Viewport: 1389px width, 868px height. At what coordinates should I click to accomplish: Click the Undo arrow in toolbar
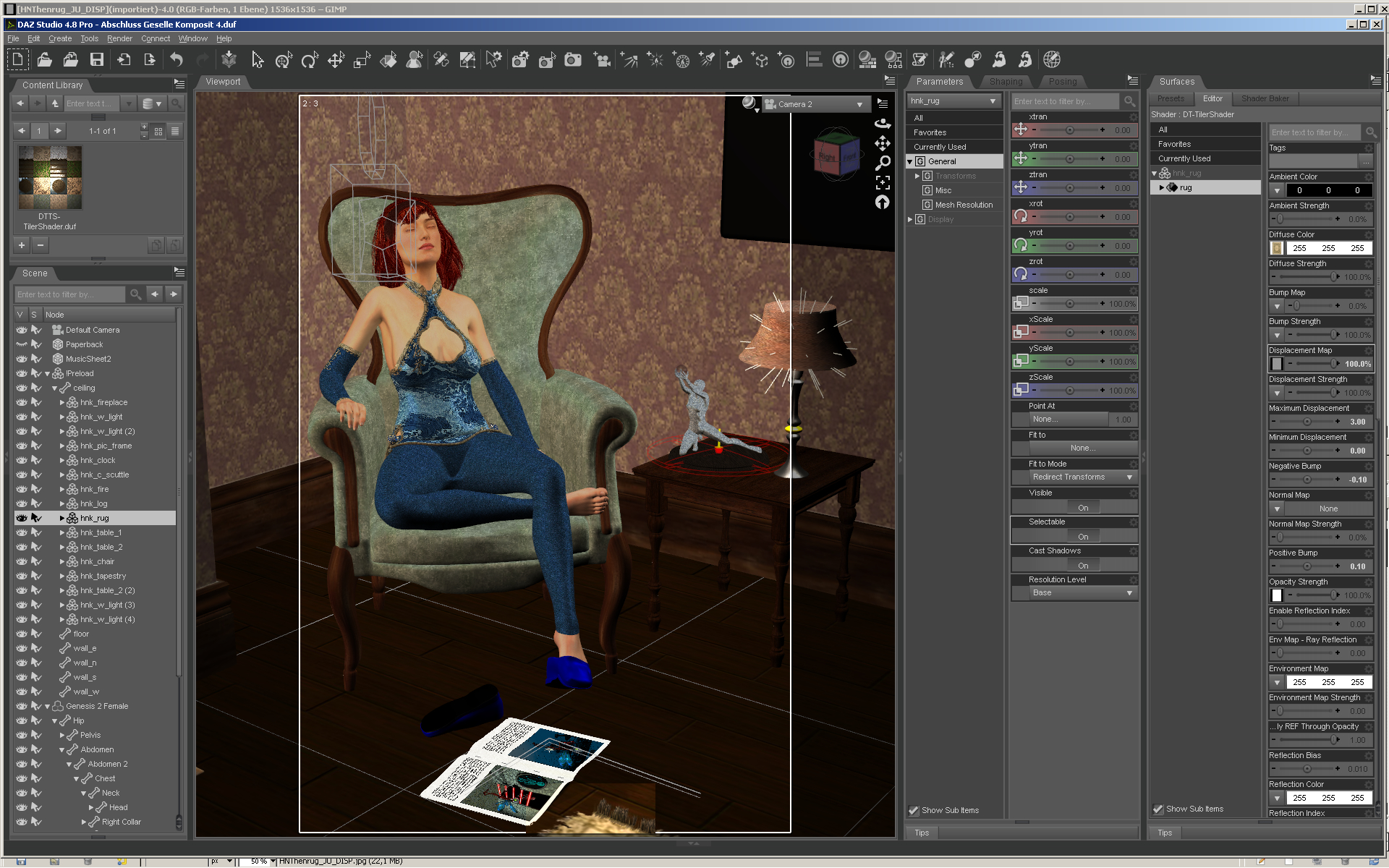pos(176,60)
